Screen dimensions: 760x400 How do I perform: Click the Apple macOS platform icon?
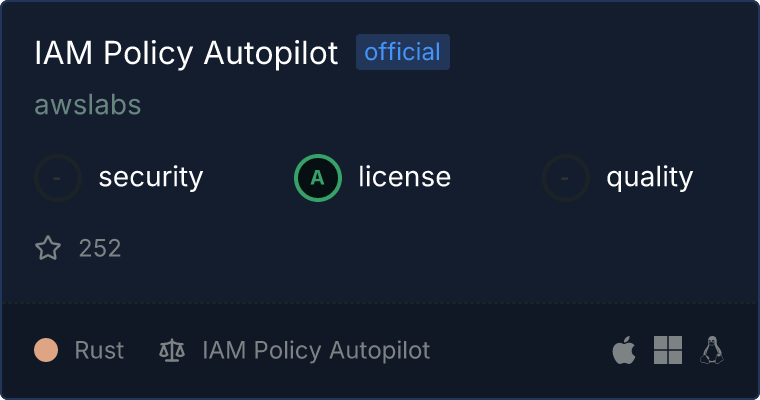[x=624, y=350]
